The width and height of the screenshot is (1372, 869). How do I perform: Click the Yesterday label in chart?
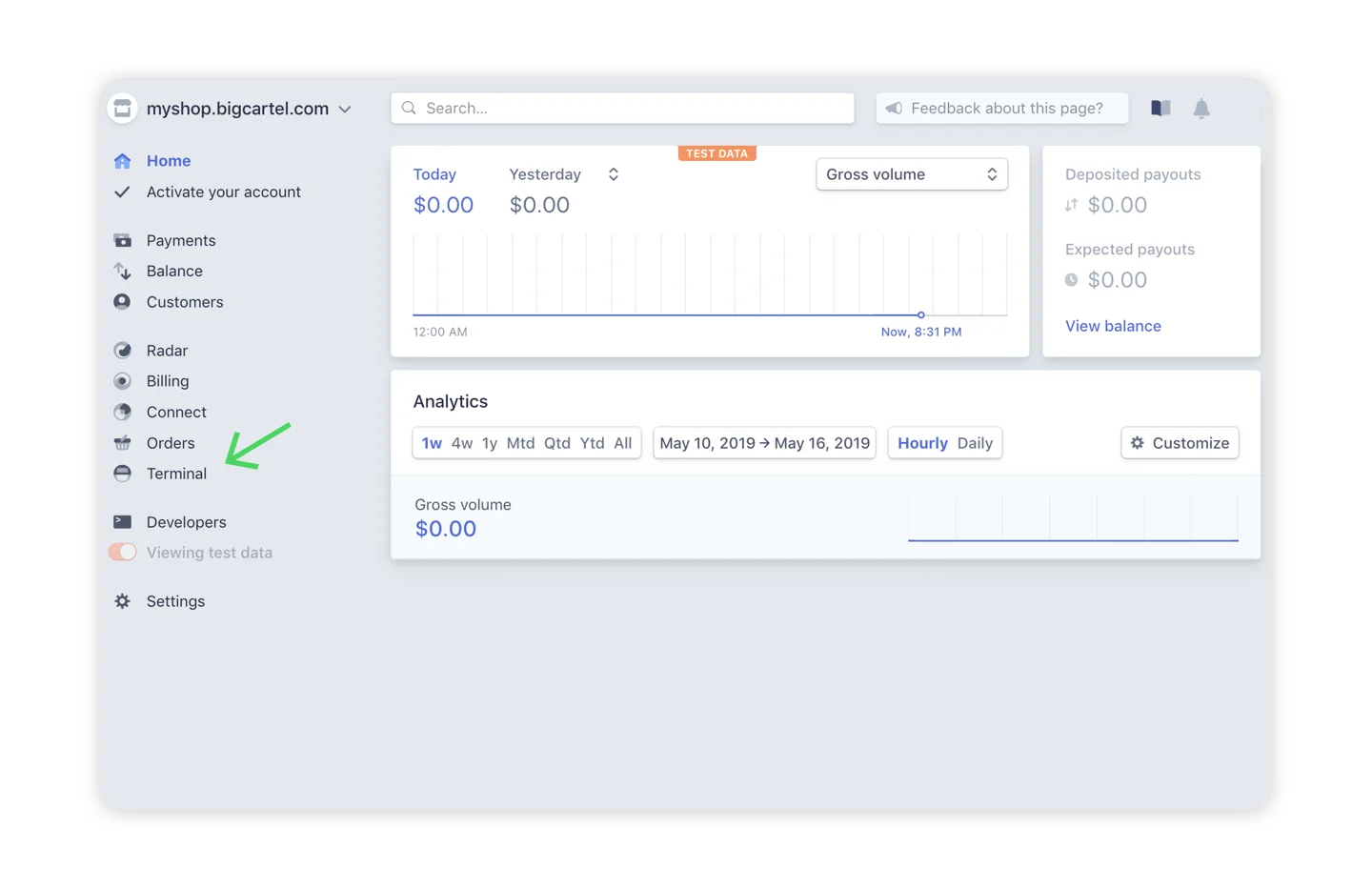545,174
